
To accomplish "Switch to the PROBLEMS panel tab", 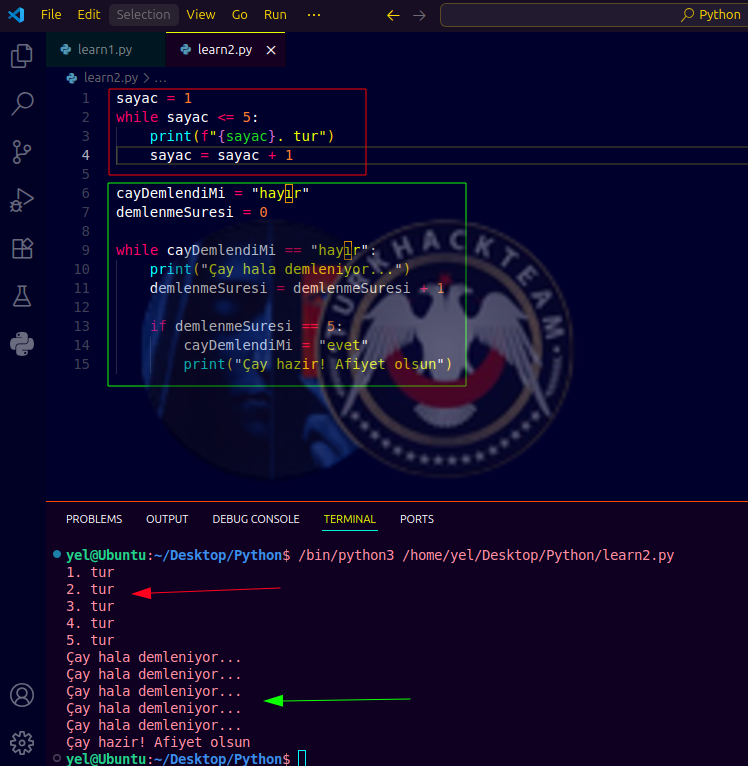I will tap(94, 519).
